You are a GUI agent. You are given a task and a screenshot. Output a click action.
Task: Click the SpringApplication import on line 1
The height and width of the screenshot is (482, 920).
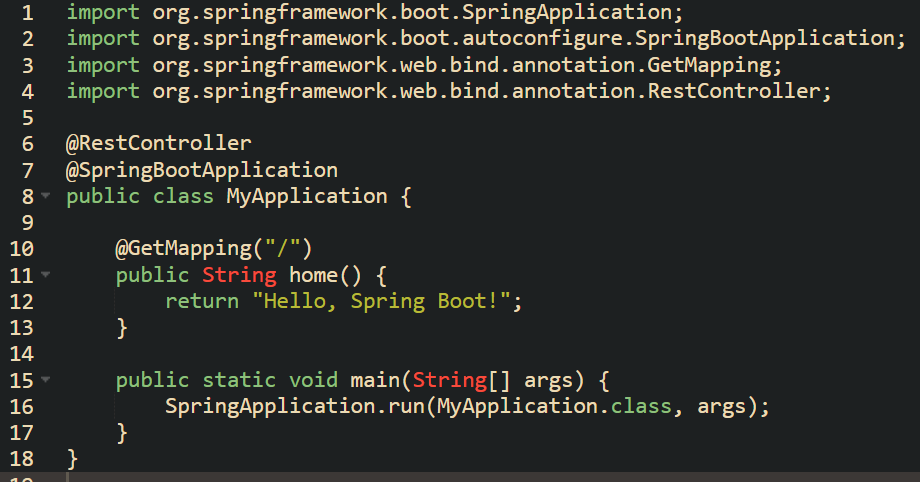click(x=418, y=12)
